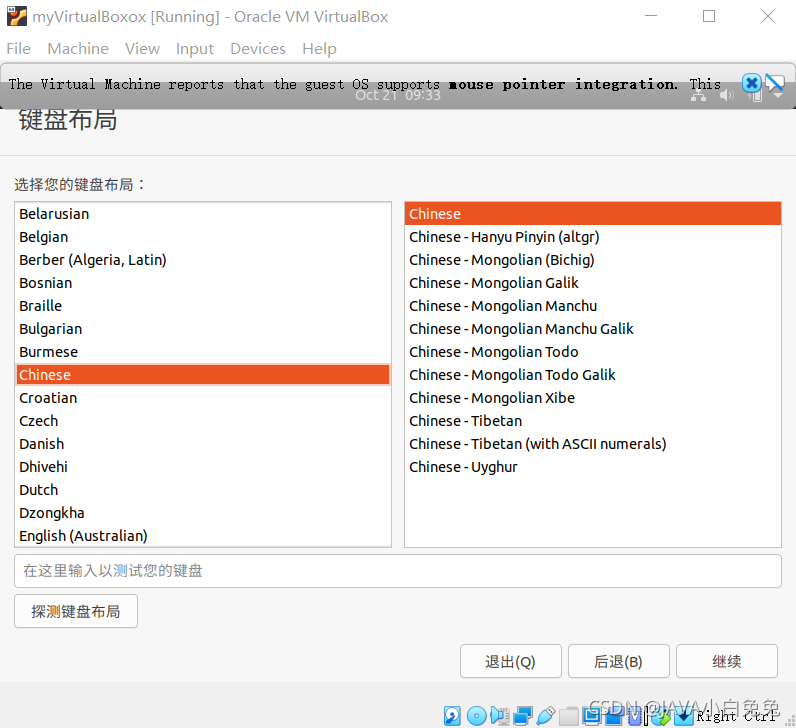Click the mouse integration arrow icon near Right Ctrl
The height and width of the screenshot is (728, 796).
[684, 716]
